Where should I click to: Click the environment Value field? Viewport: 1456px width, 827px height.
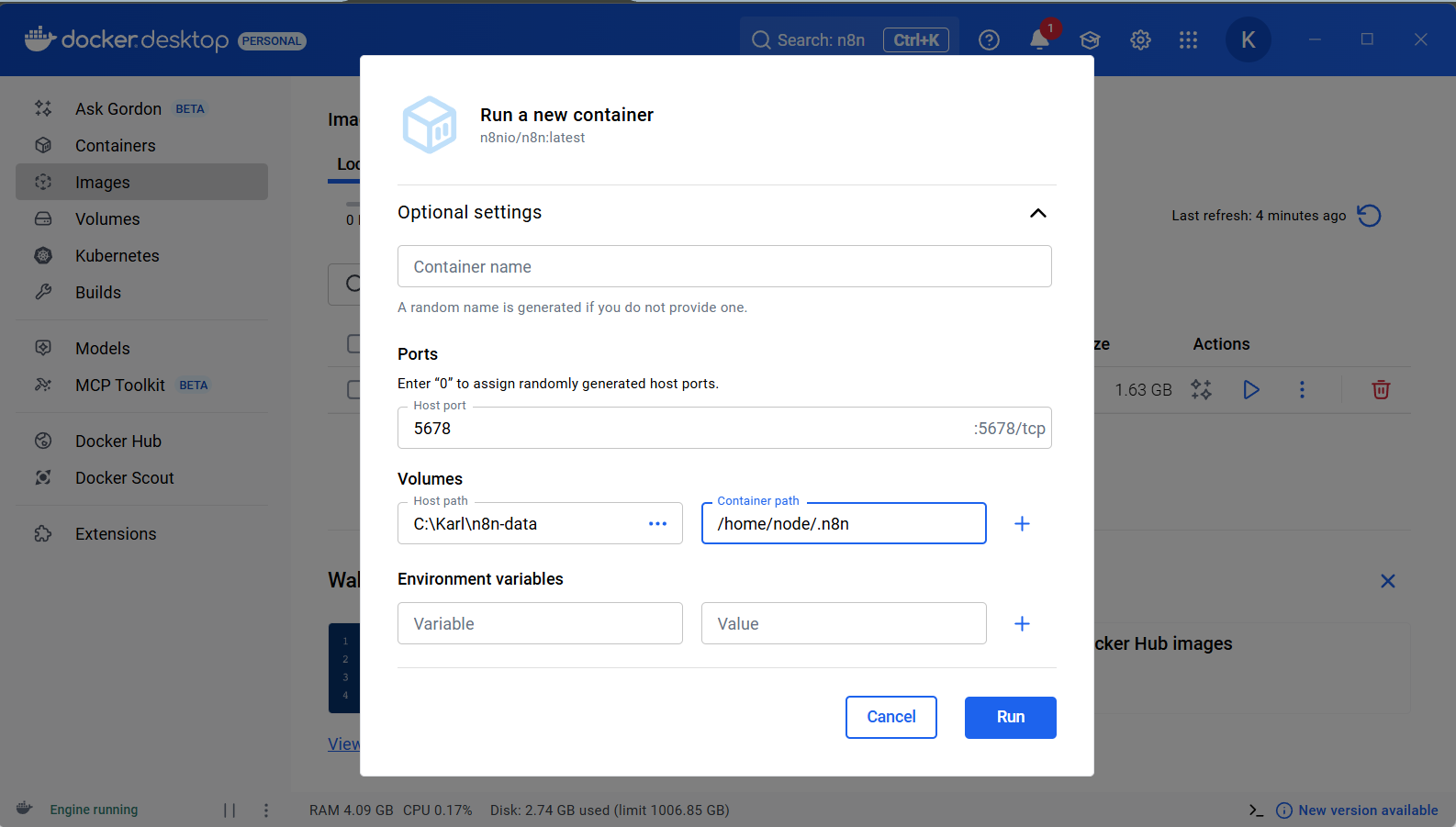pyautogui.click(x=844, y=623)
